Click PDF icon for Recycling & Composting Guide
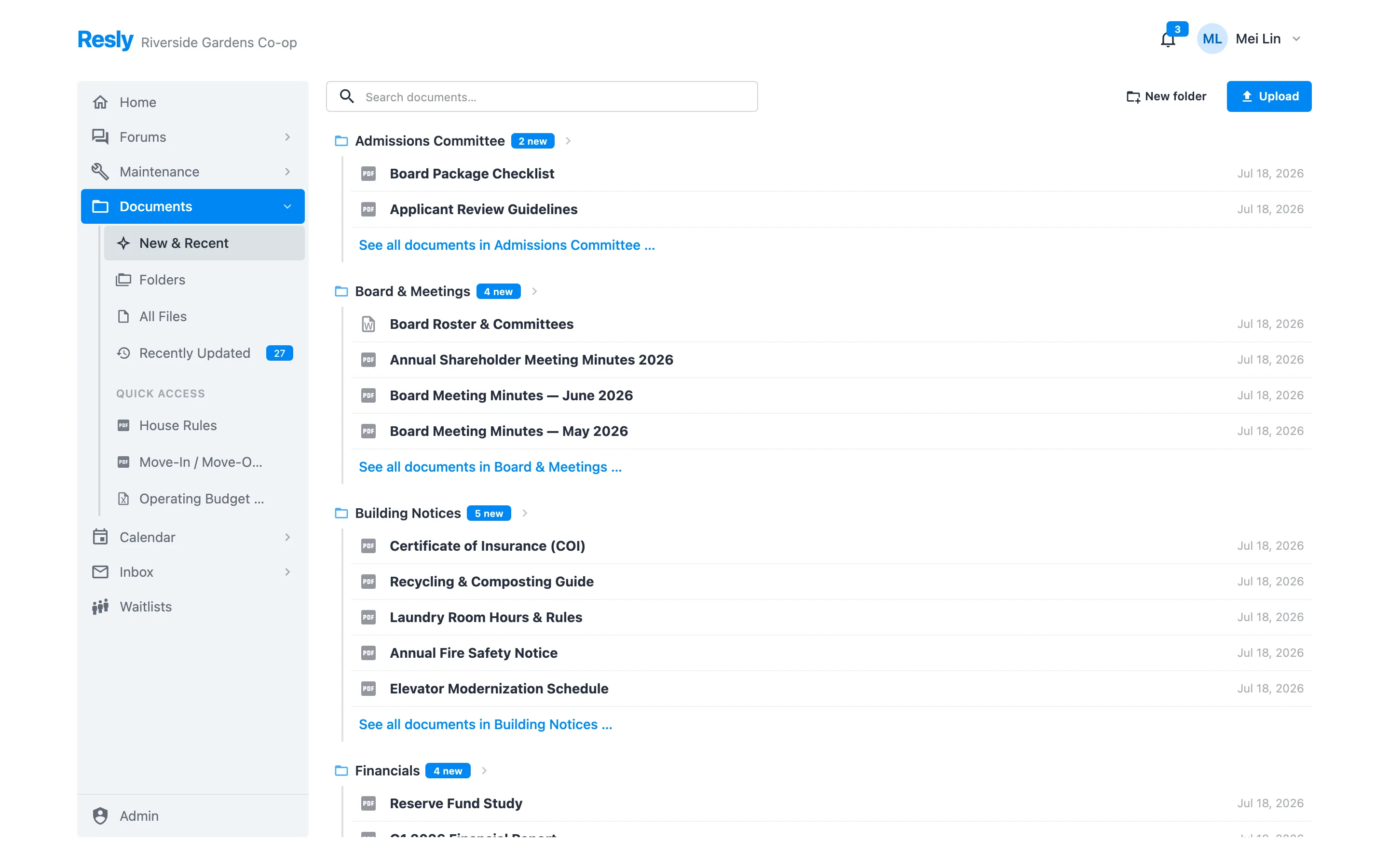 click(368, 581)
